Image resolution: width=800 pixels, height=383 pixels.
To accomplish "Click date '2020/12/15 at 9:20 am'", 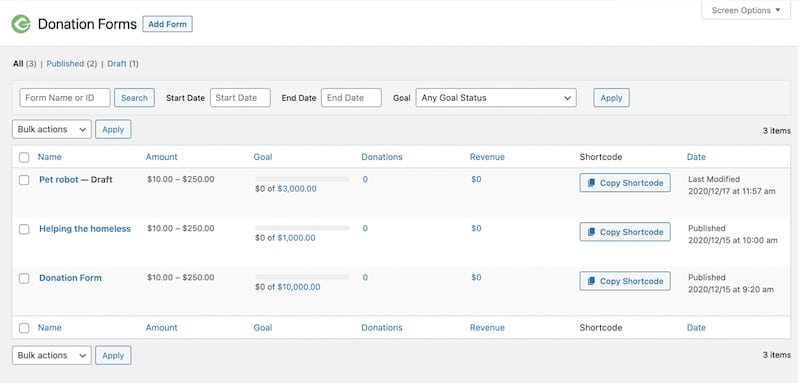I will 731,290.
